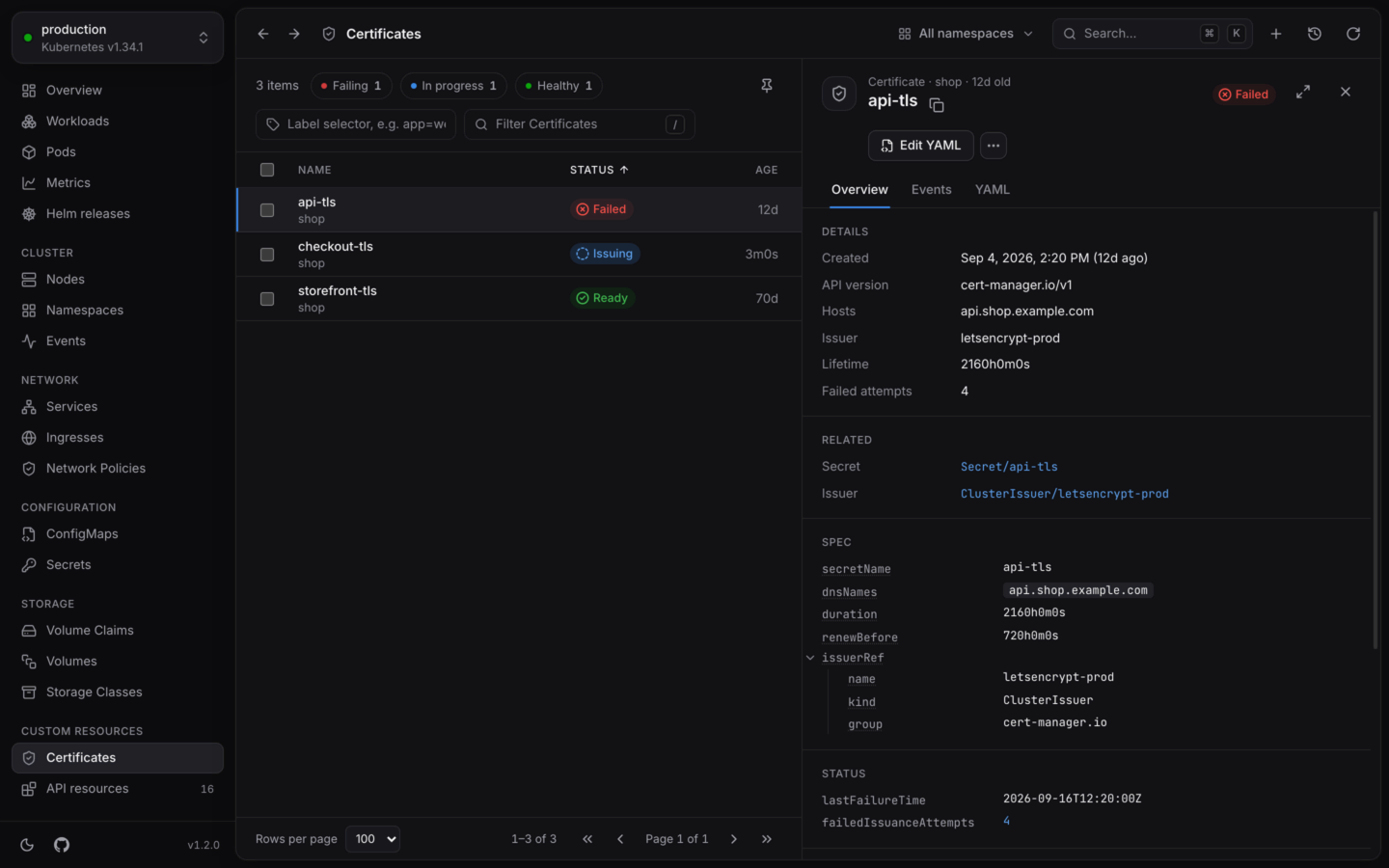
Task: Pin the filter bar with the pin icon
Action: pyautogui.click(x=767, y=86)
